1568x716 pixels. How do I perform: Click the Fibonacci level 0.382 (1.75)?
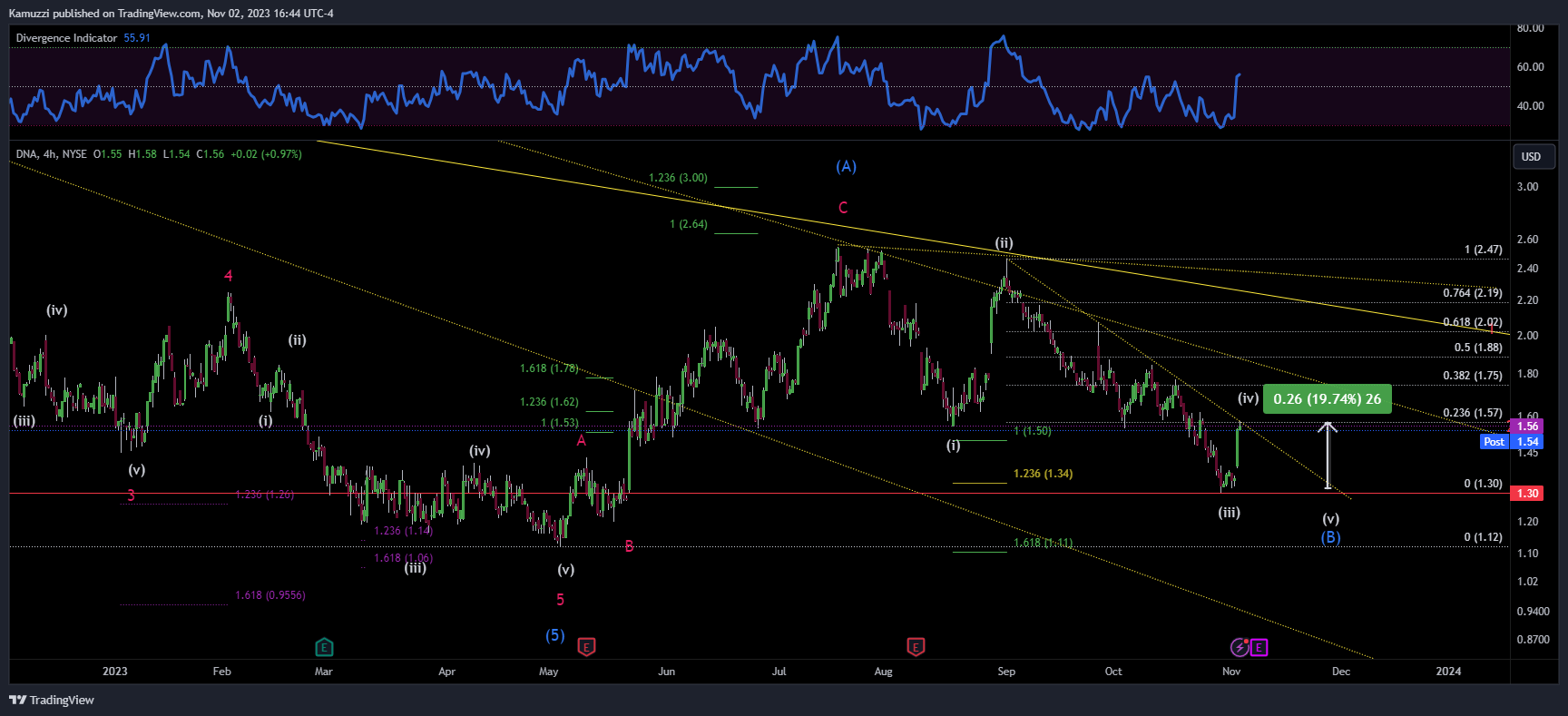(1473, 376)
